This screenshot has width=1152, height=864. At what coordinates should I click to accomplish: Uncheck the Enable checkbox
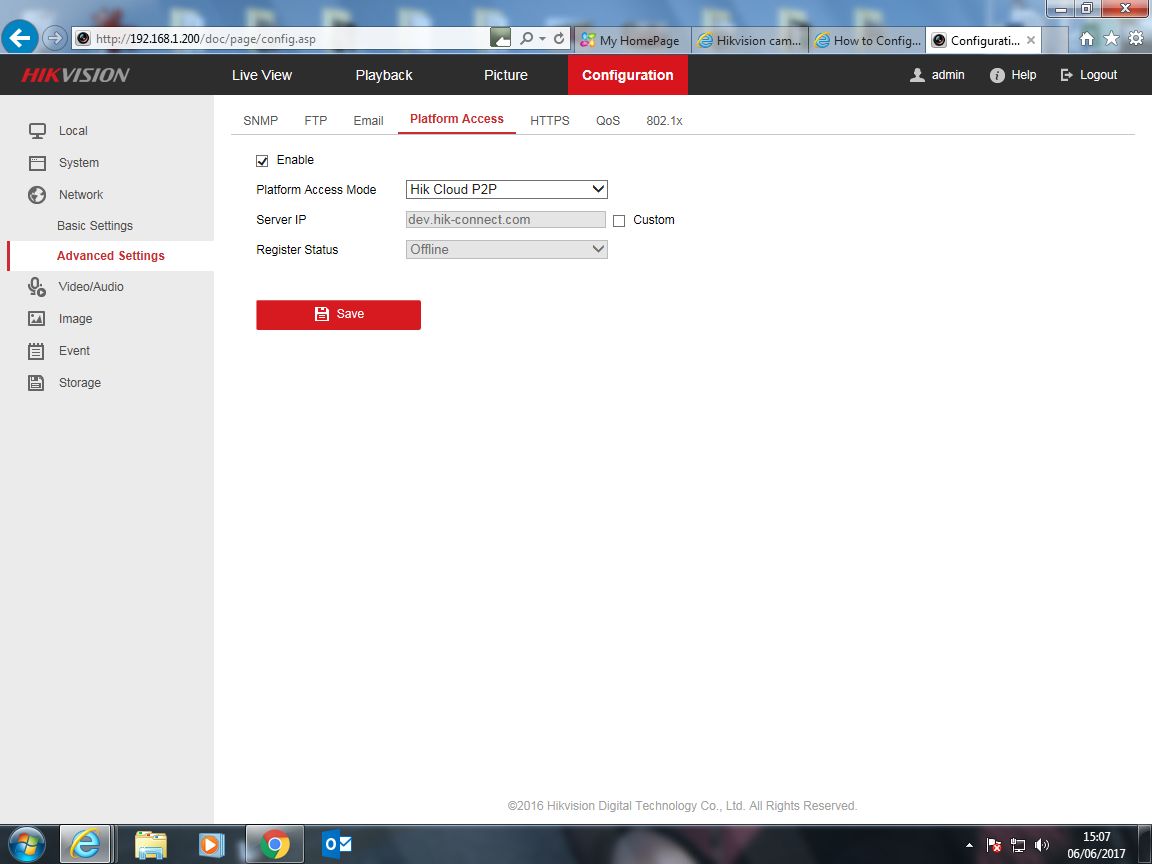[263, 160]
